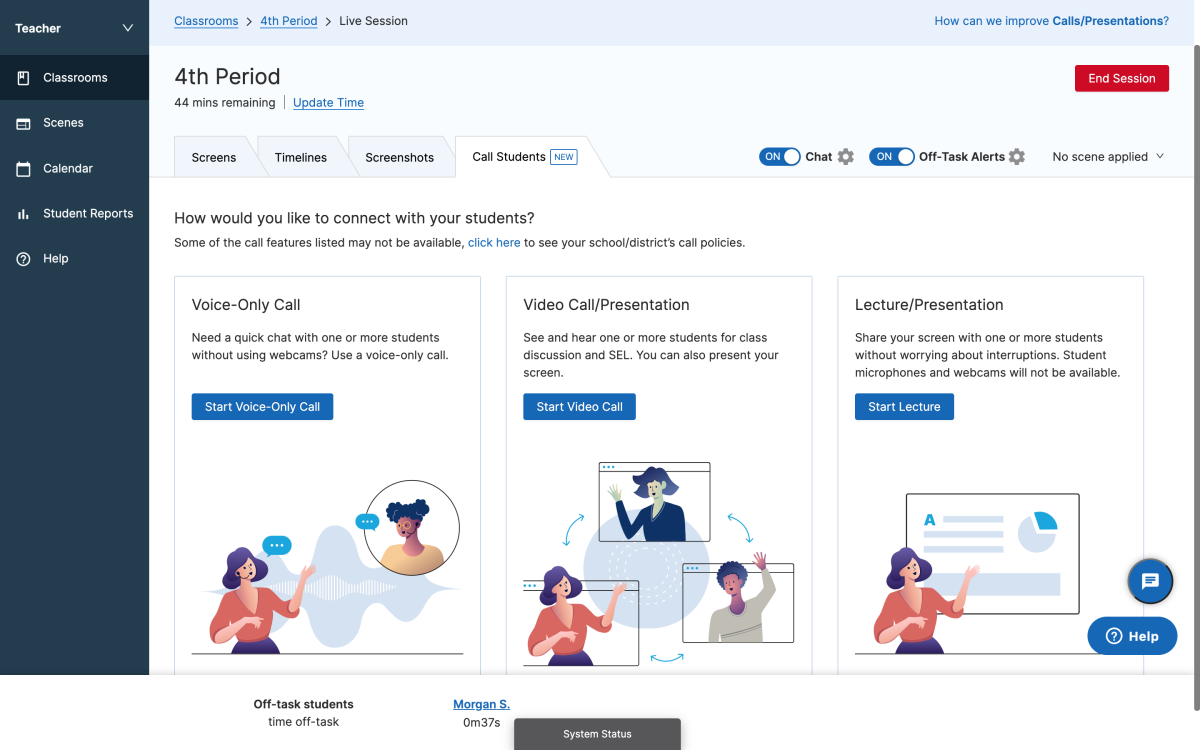The width and height of the screenshot is (1200, 750).
Task: Click Start Video Call button
Action: point(579,407)
